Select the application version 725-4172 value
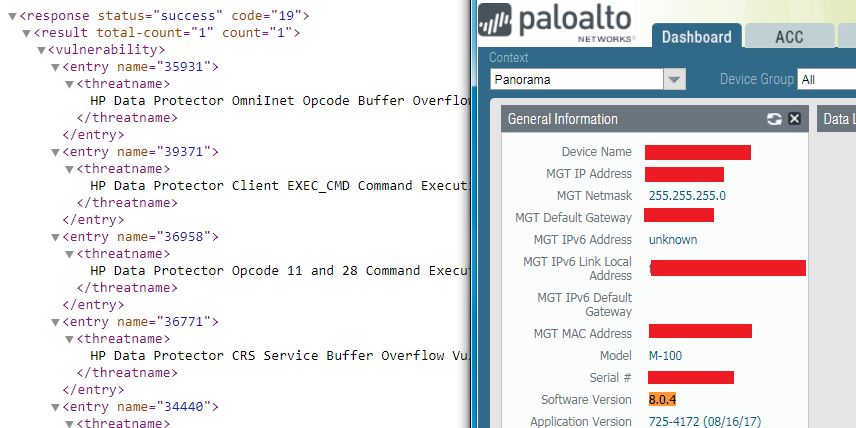The image size is (856, 428). click(704, 421)
